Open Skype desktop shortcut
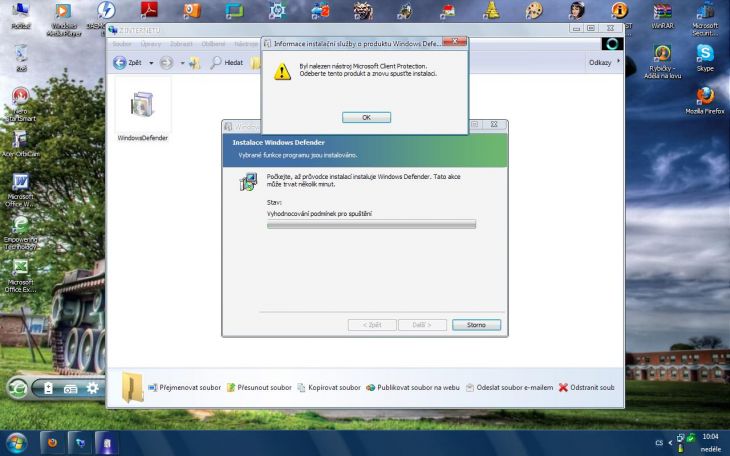Image resolution: width=730 pixels, height=456 pixels. click(x=705, y=58)
